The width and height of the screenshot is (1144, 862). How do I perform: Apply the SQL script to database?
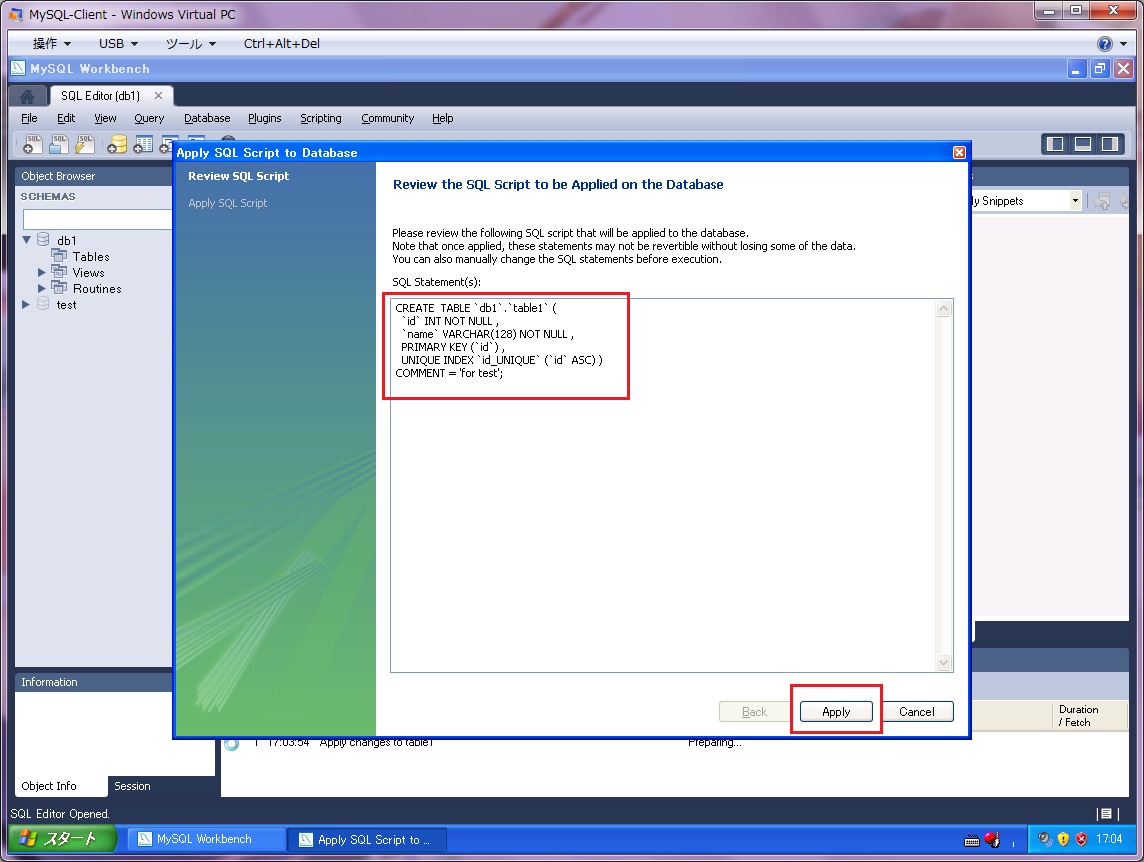(x=835, y=712)
